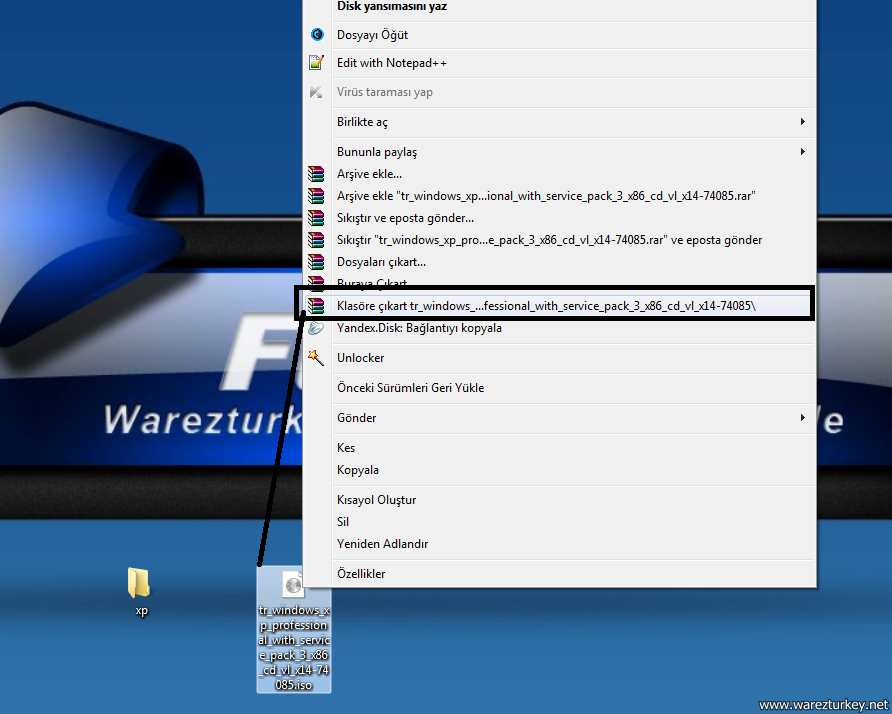Click WinRAR icon beside Dosyaları çıkart...
Image resolution: width=892 pixels, height=714 pixels.
click(x=316, y=262)
